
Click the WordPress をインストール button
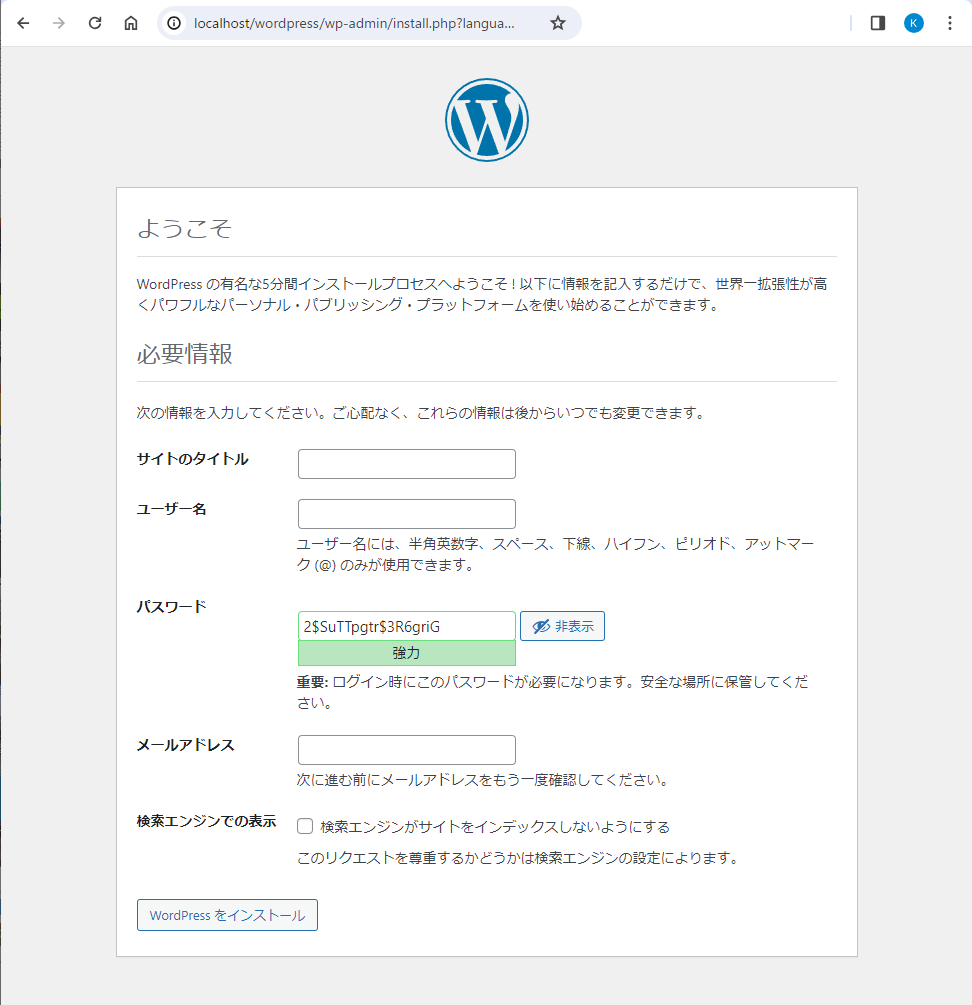(x=227, y=915)
